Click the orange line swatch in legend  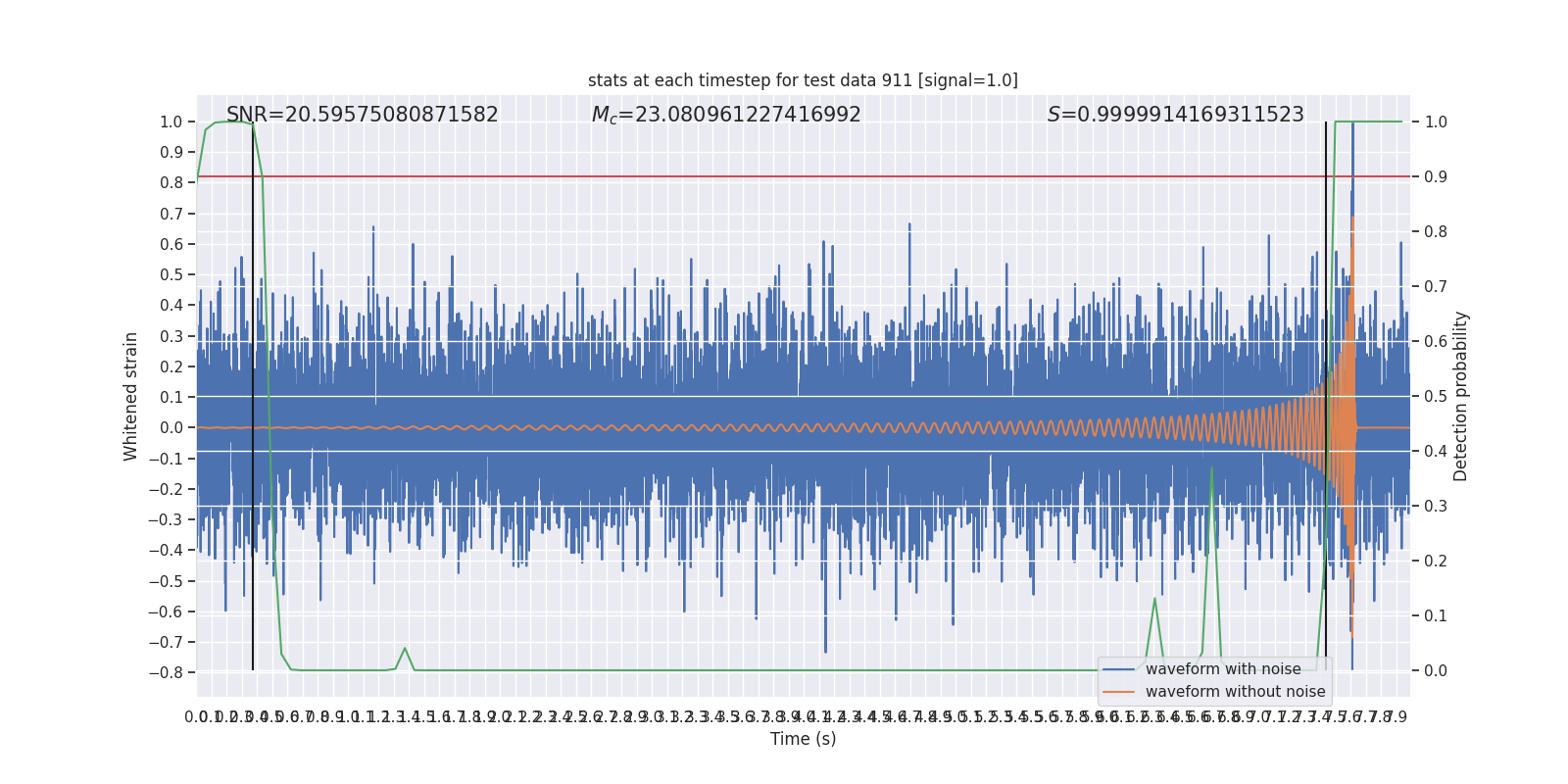coord(1119,692)
